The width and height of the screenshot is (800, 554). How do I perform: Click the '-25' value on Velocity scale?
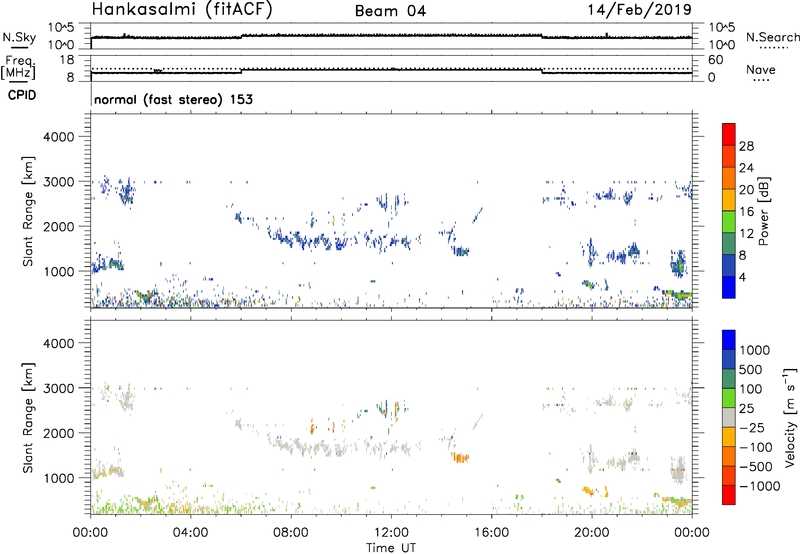click(x=752, y=427)
